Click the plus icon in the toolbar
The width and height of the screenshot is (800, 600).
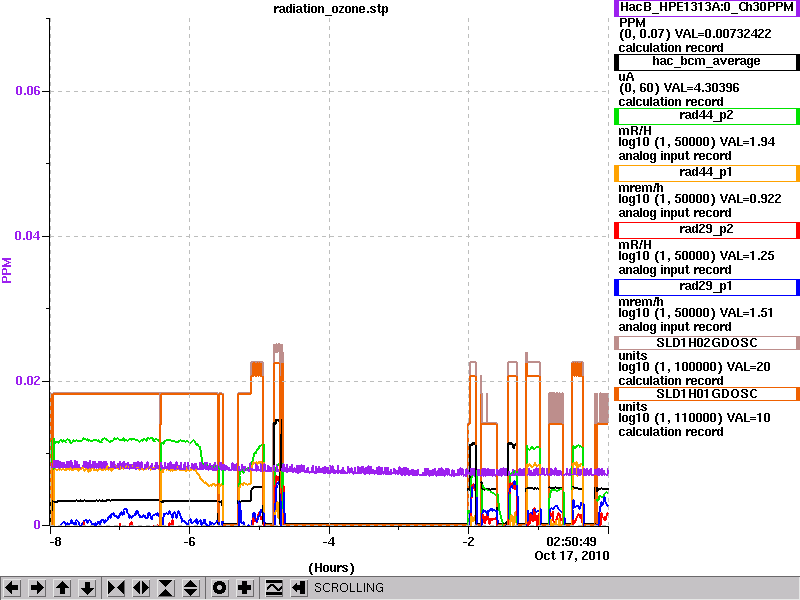(244, 588)
